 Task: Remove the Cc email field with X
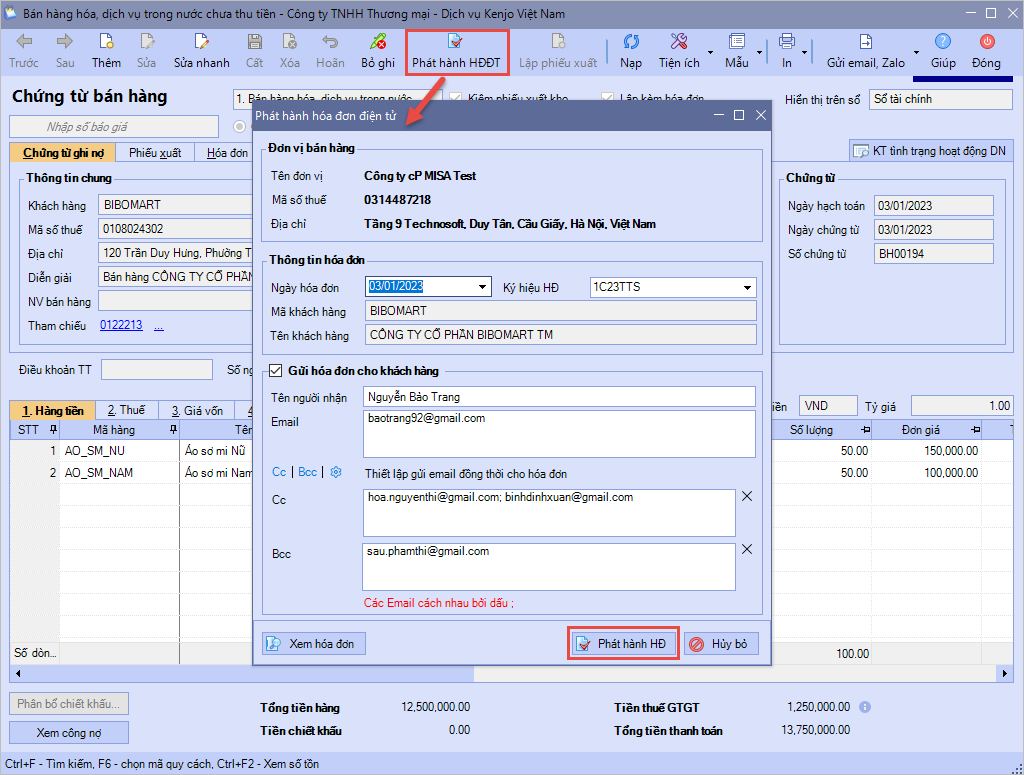(746, 497)
